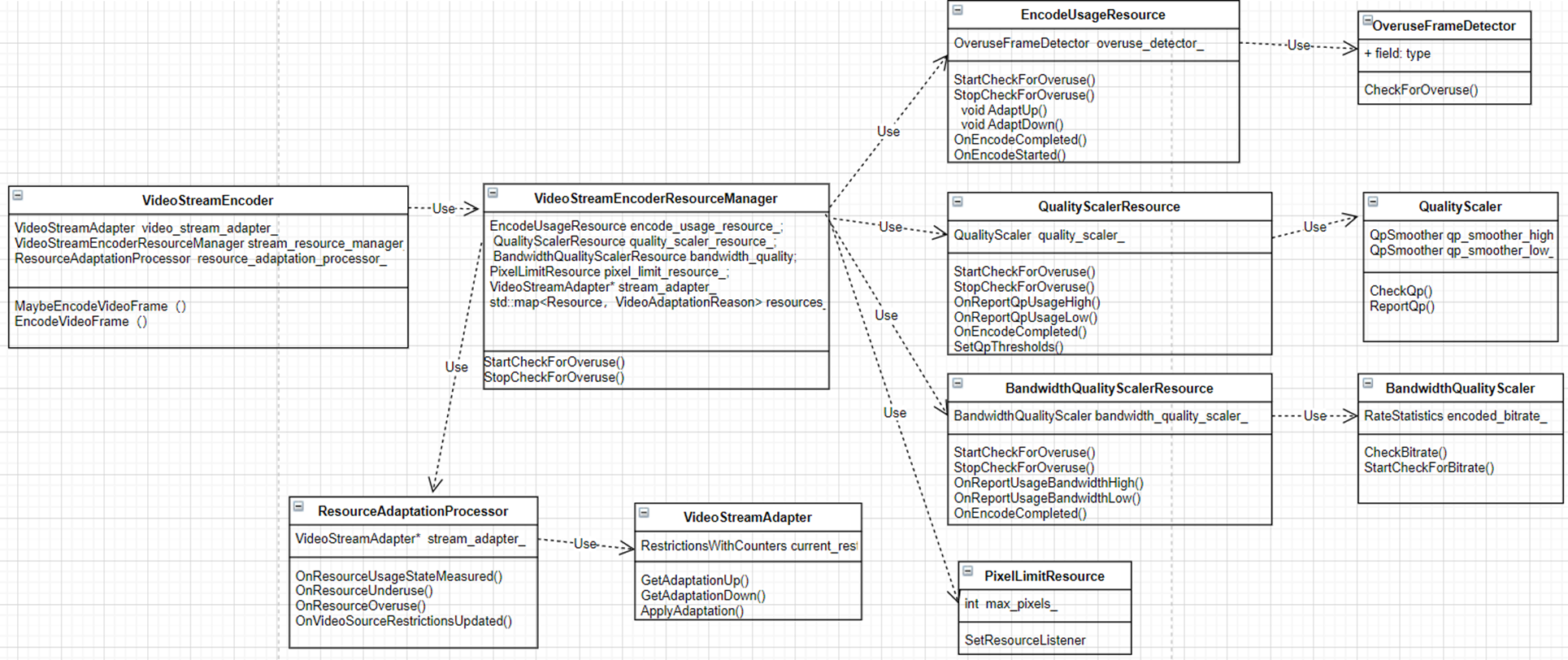This screenshot has width=1568, height=660.
Task: Collapse the QualityScaler class box
Action: coord(1373,202)
